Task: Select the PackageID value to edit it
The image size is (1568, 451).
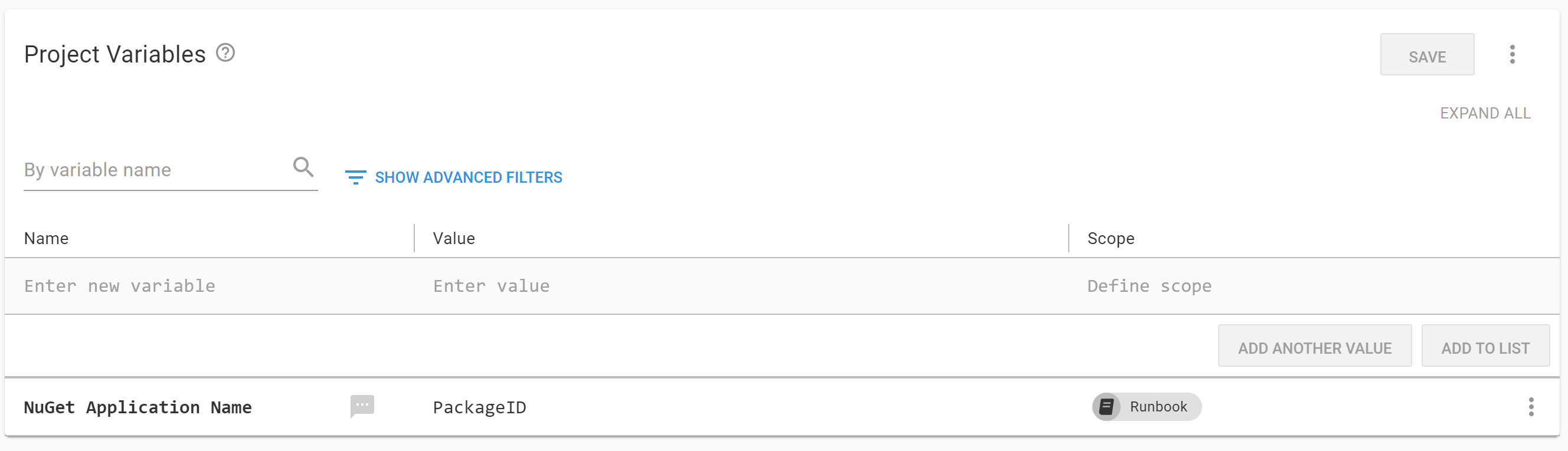Action: 480,407
